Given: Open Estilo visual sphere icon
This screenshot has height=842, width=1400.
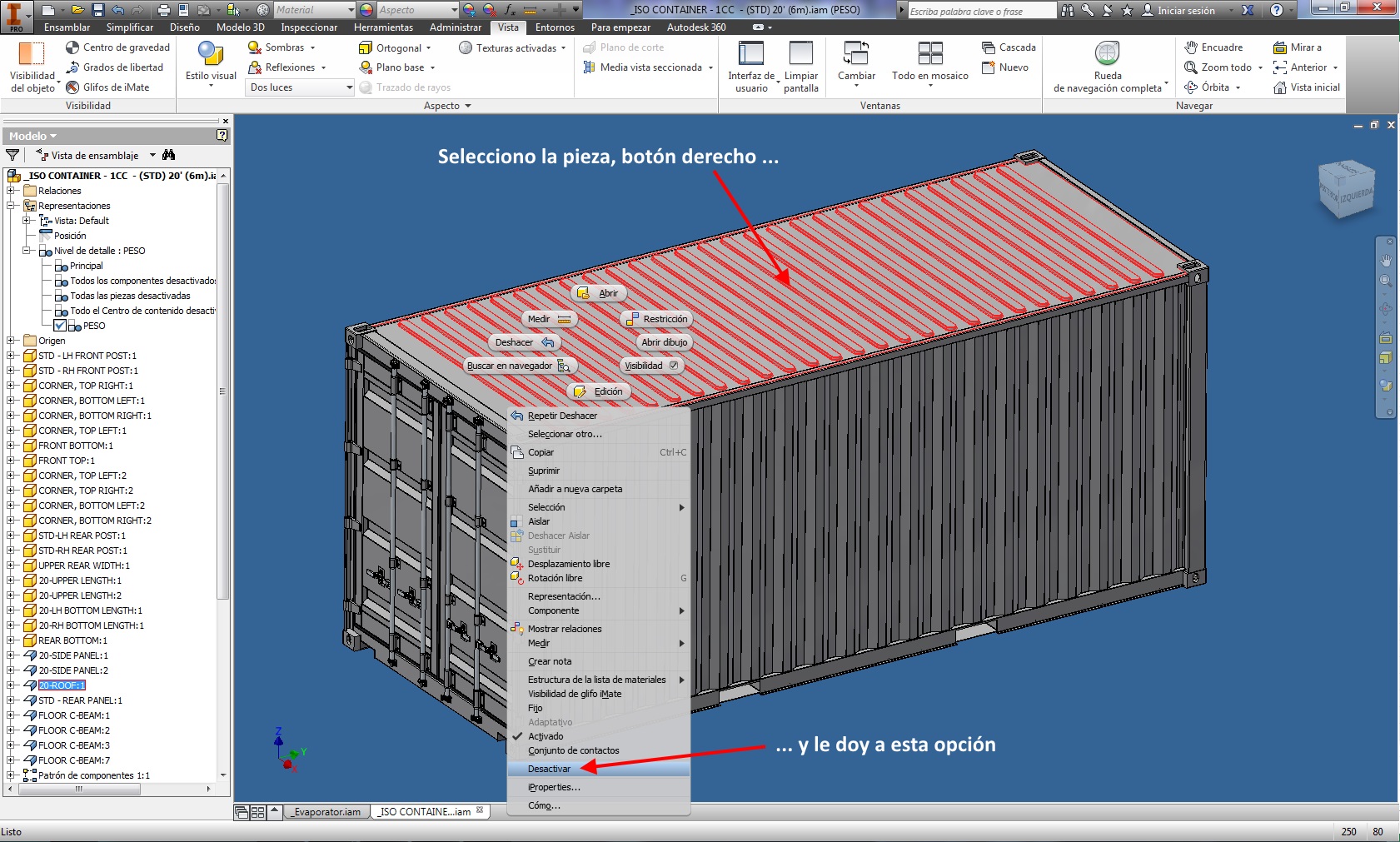Looking at the screenshot, I should [211, 53].
